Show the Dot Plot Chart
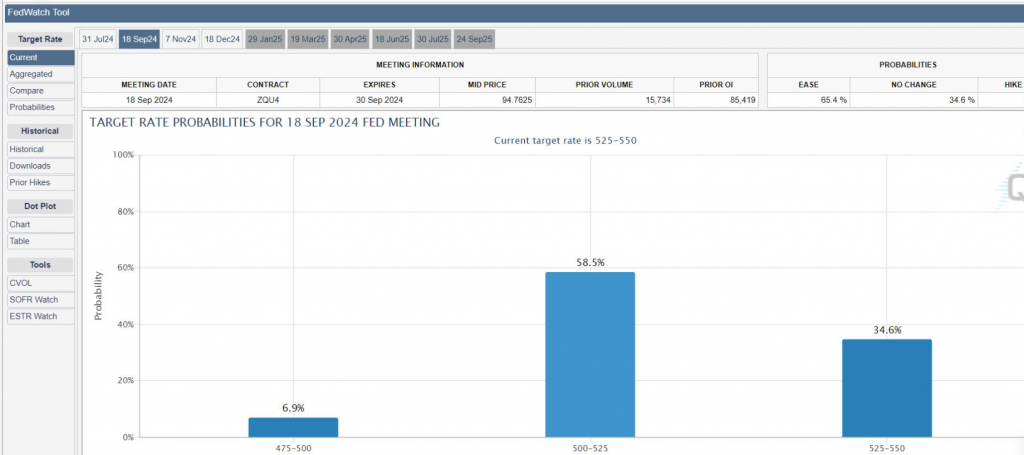The width and height of the screenshot is (1024, 455). [x=40, y=224]
